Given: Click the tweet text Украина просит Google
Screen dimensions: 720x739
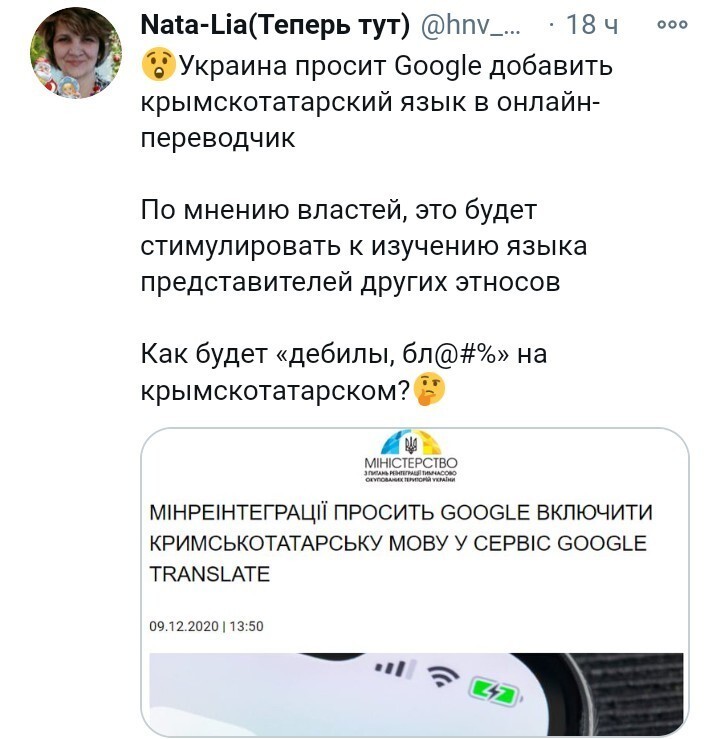Looking at the screenshot, I should tap(329, 66).
